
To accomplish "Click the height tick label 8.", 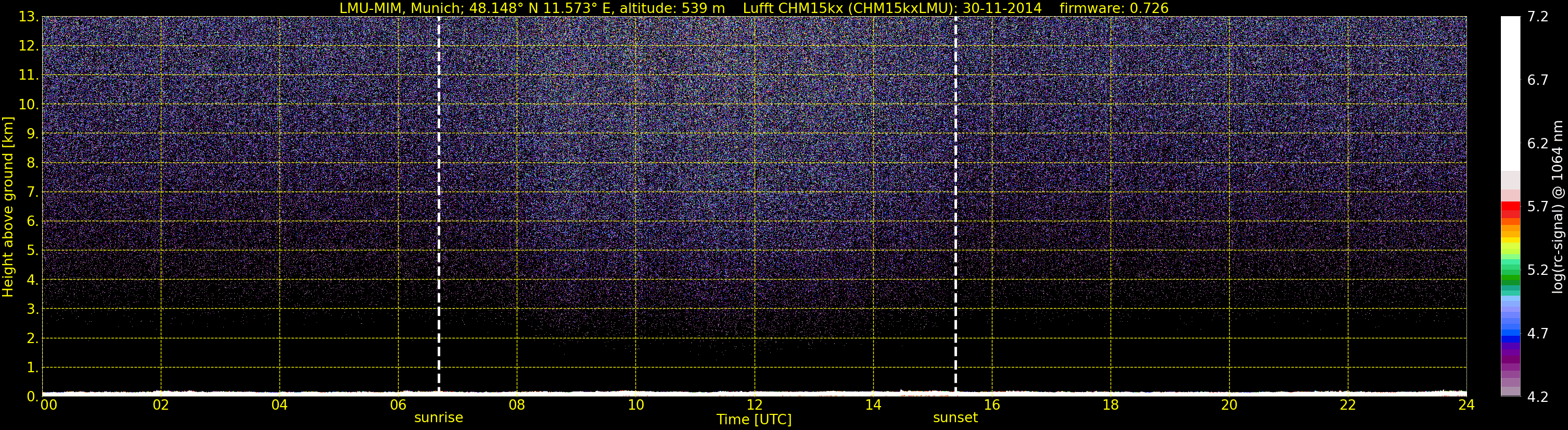I will tap(32, 162).
